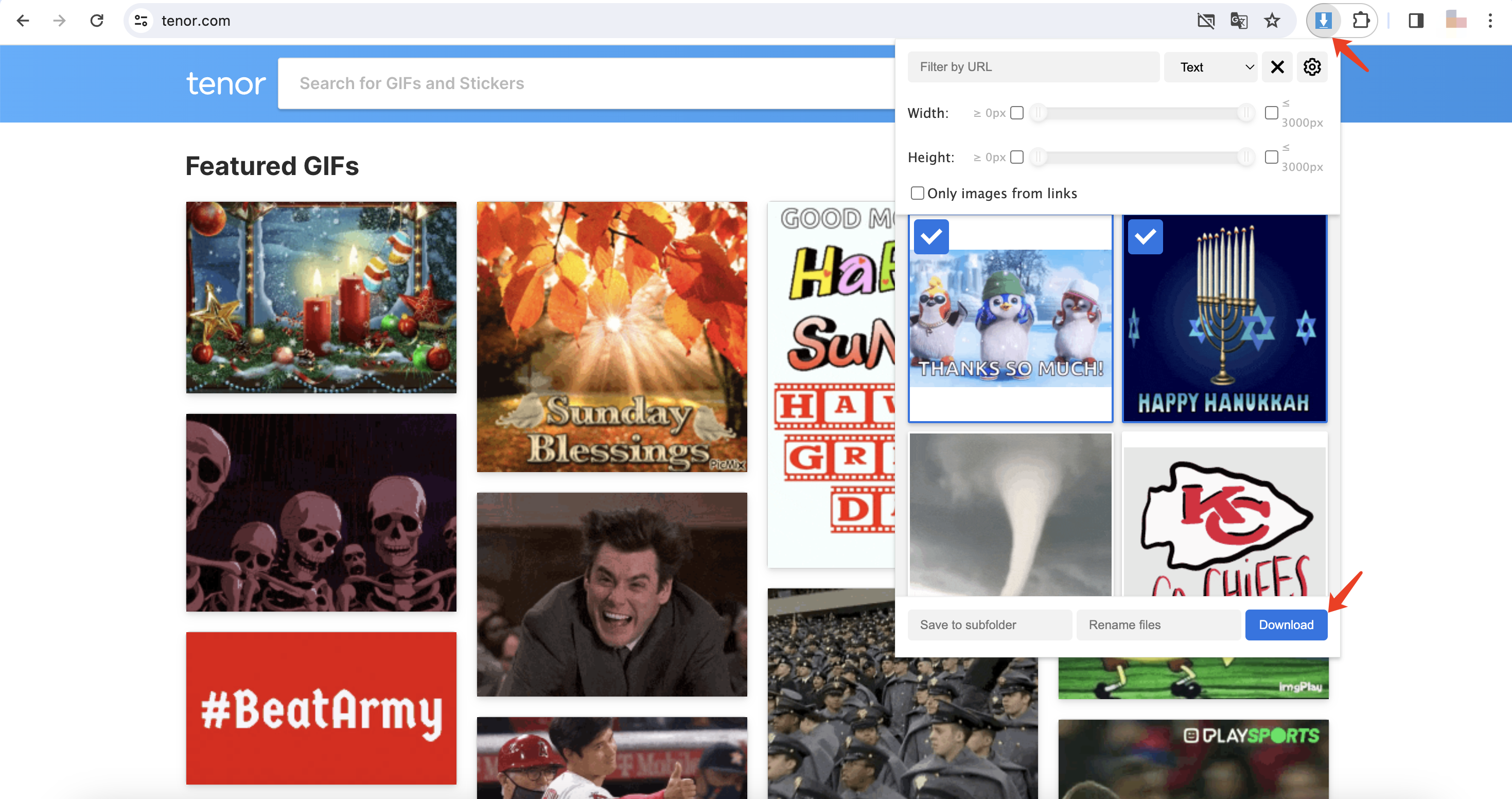Adjust the Width minimum size slider
This screenshot has width=1512, height=799.
click(x=1039, y=112)
